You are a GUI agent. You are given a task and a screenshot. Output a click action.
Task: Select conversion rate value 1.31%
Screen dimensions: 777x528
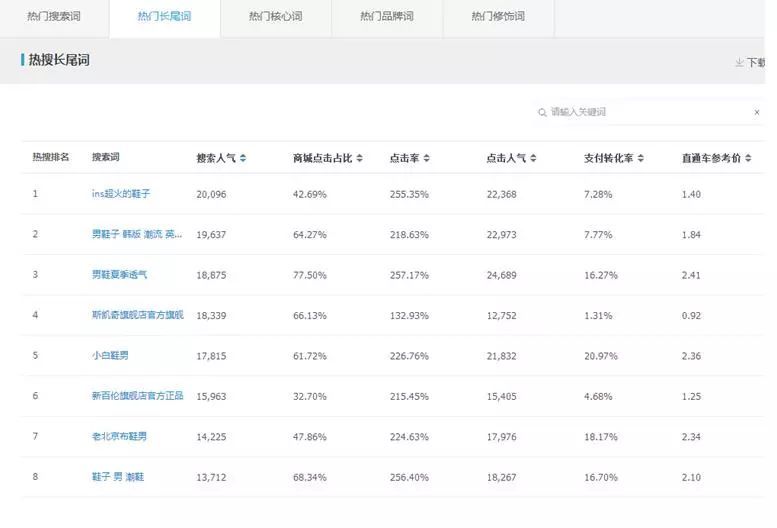598,316
